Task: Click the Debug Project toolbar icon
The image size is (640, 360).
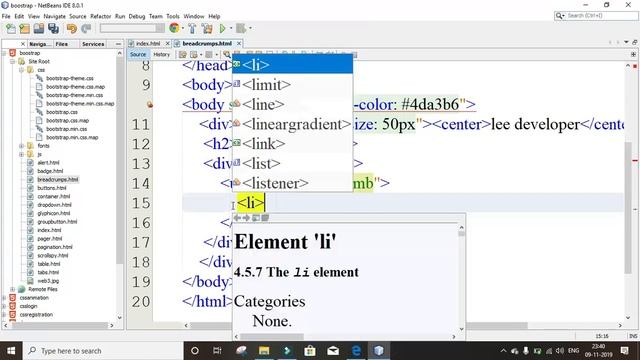Action: pyautogui.click(x=241, y=29)
